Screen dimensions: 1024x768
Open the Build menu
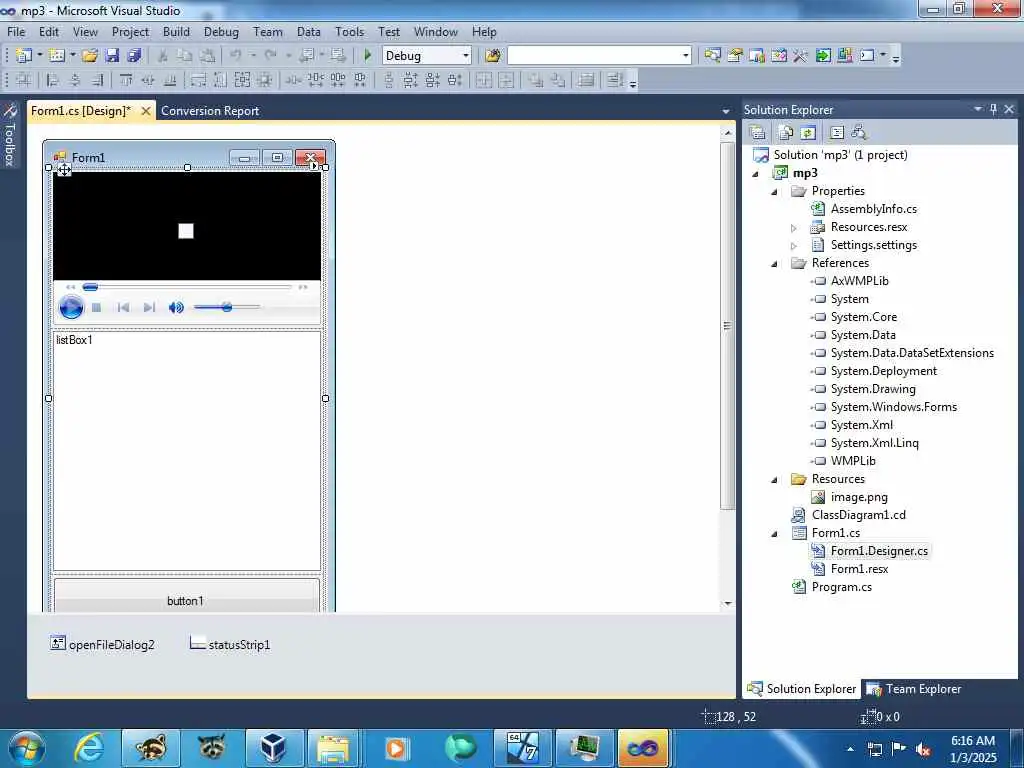176,31
